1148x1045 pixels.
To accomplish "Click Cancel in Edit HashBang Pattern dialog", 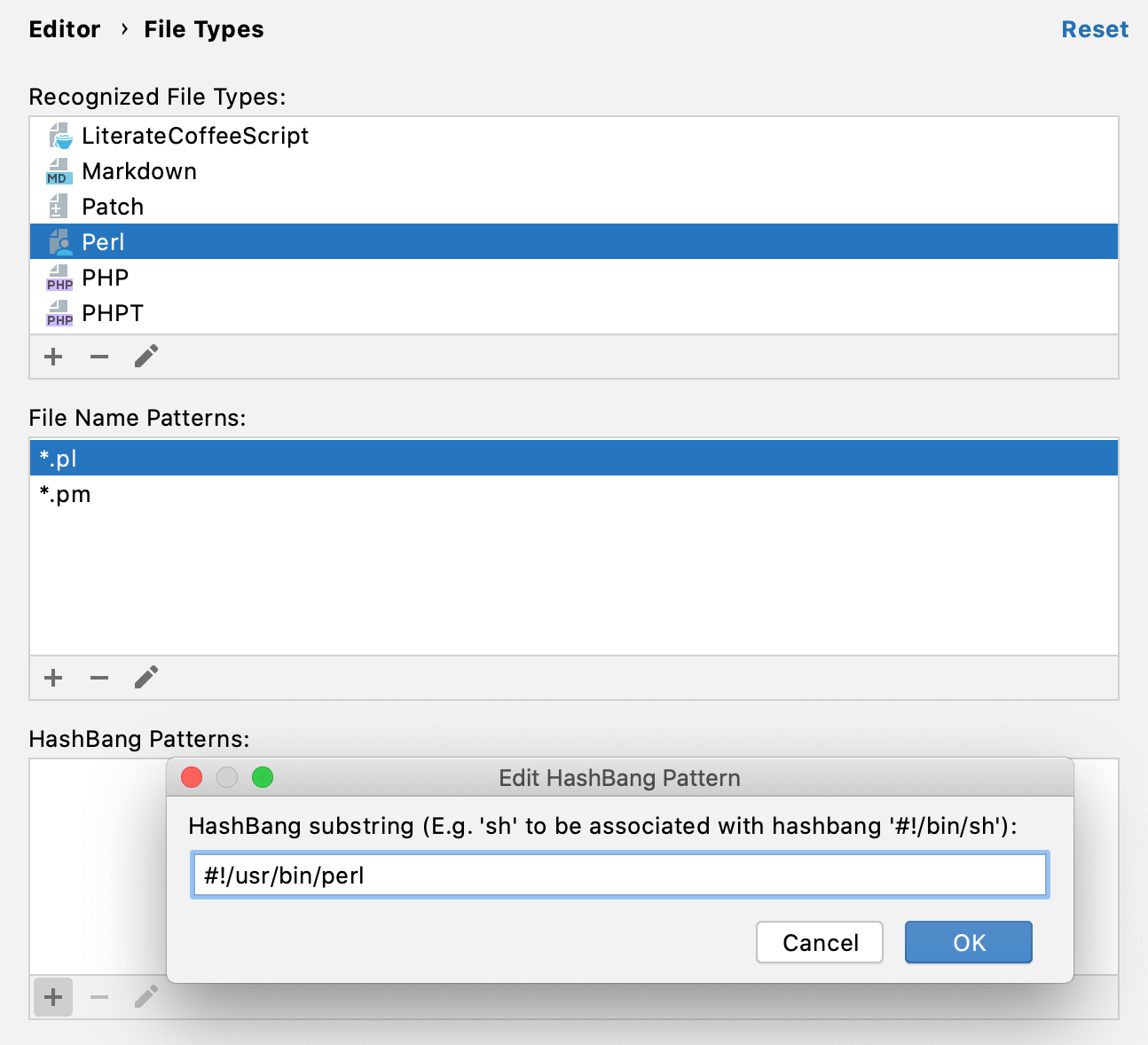I will pos(820,942).
